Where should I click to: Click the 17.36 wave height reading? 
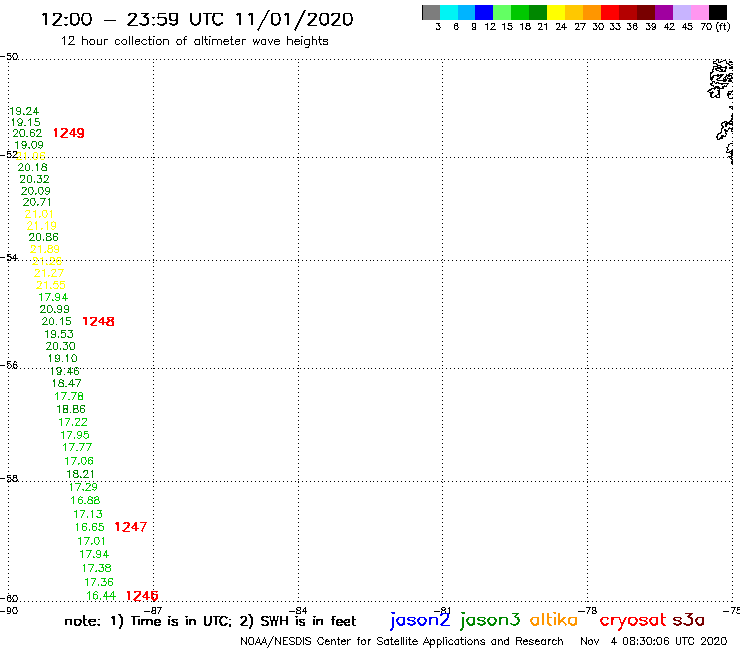[99, 582]
